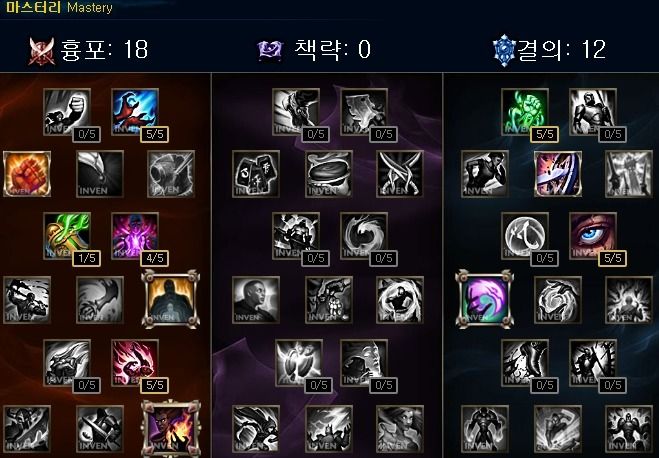The image size is (659, 458).
Task: Select the grey flexing arm mastery 0/5
Action: pos(67,112)
